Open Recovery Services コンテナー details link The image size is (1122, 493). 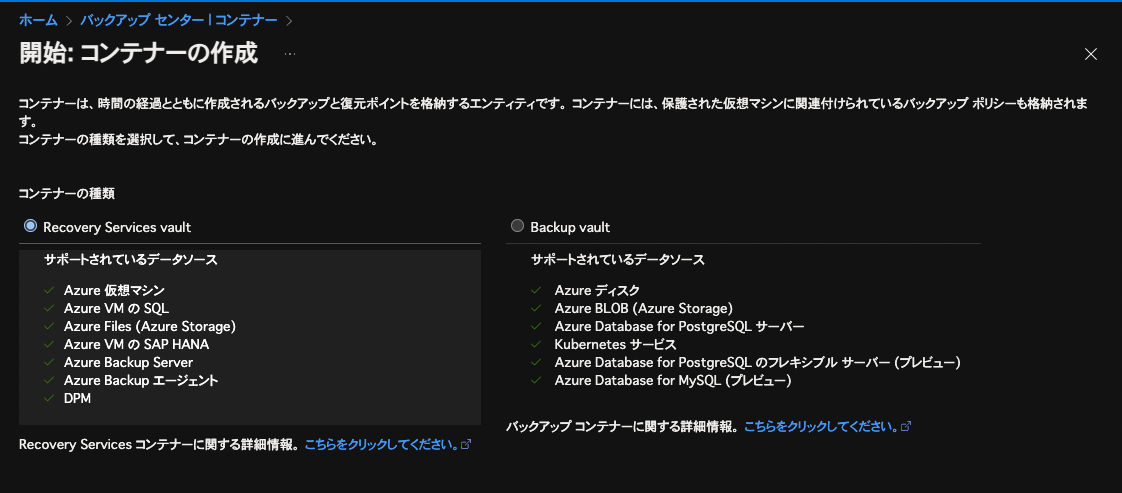point(381,444)
